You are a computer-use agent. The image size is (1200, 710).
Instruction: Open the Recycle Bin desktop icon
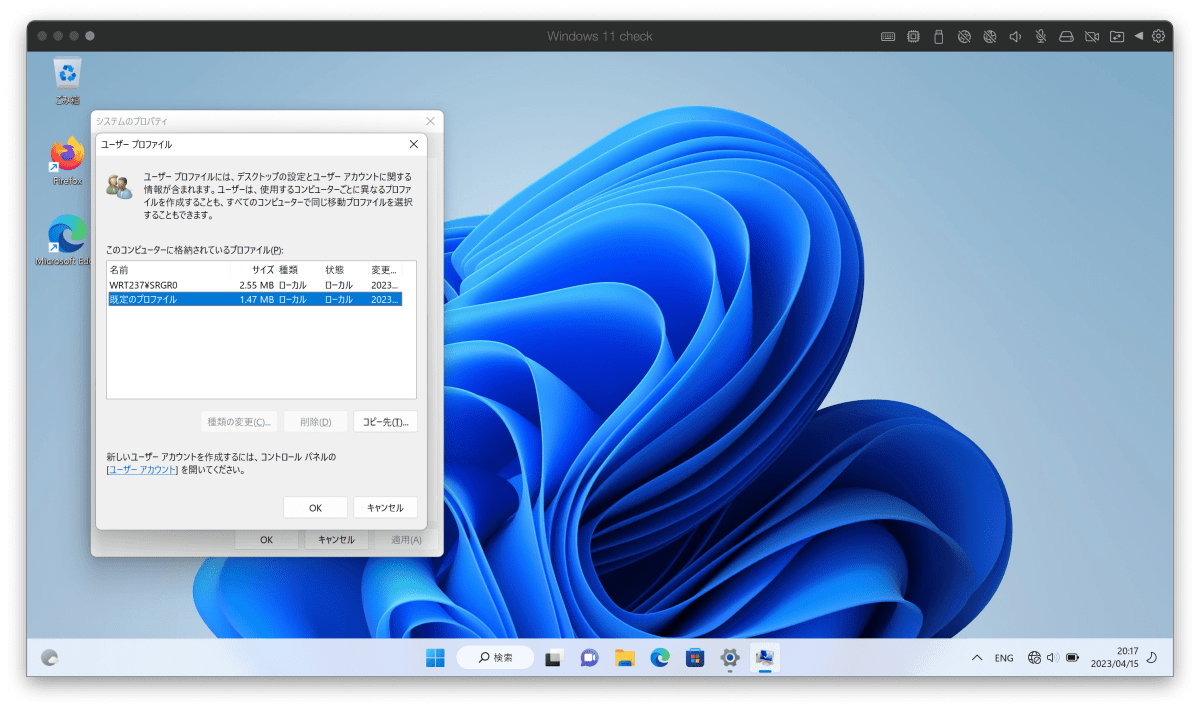point(68,80)
